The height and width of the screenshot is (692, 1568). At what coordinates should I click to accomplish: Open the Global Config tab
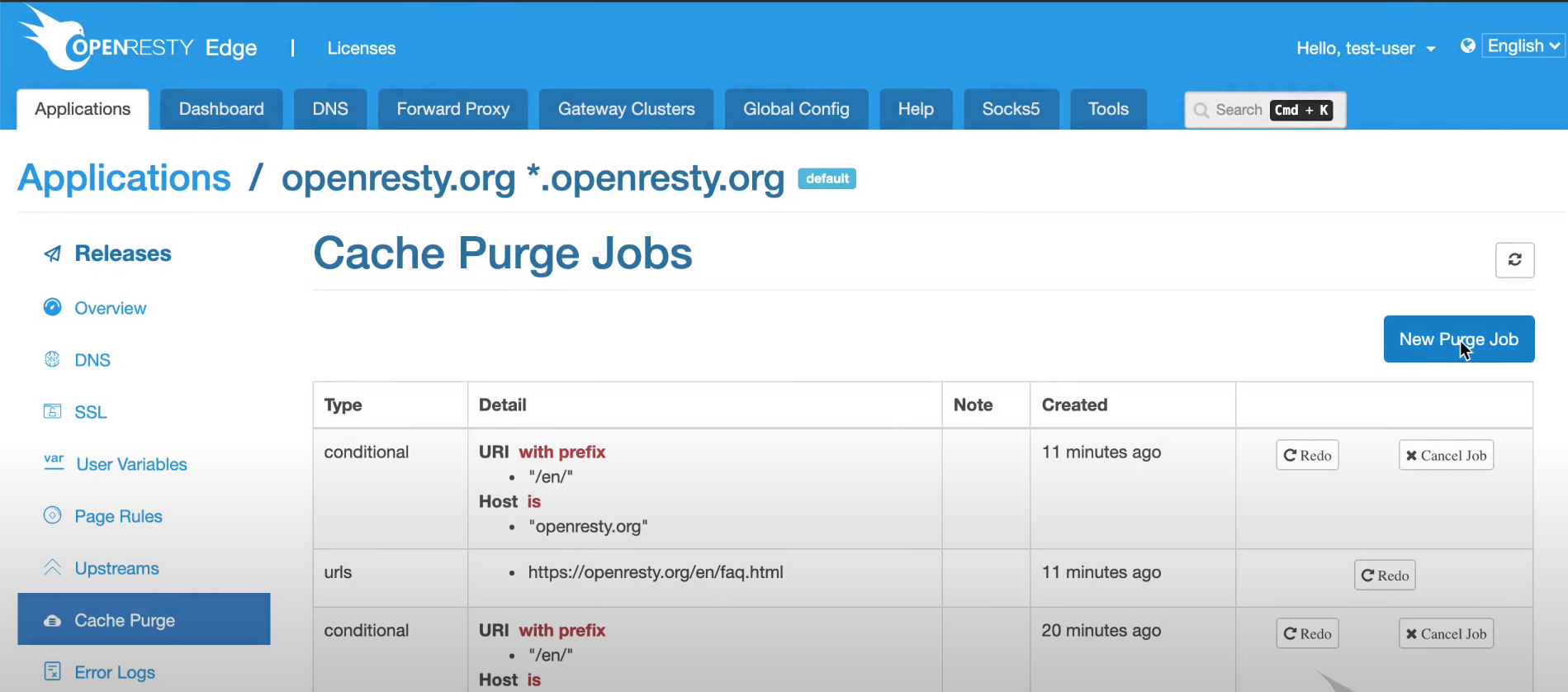click(796, 109)
